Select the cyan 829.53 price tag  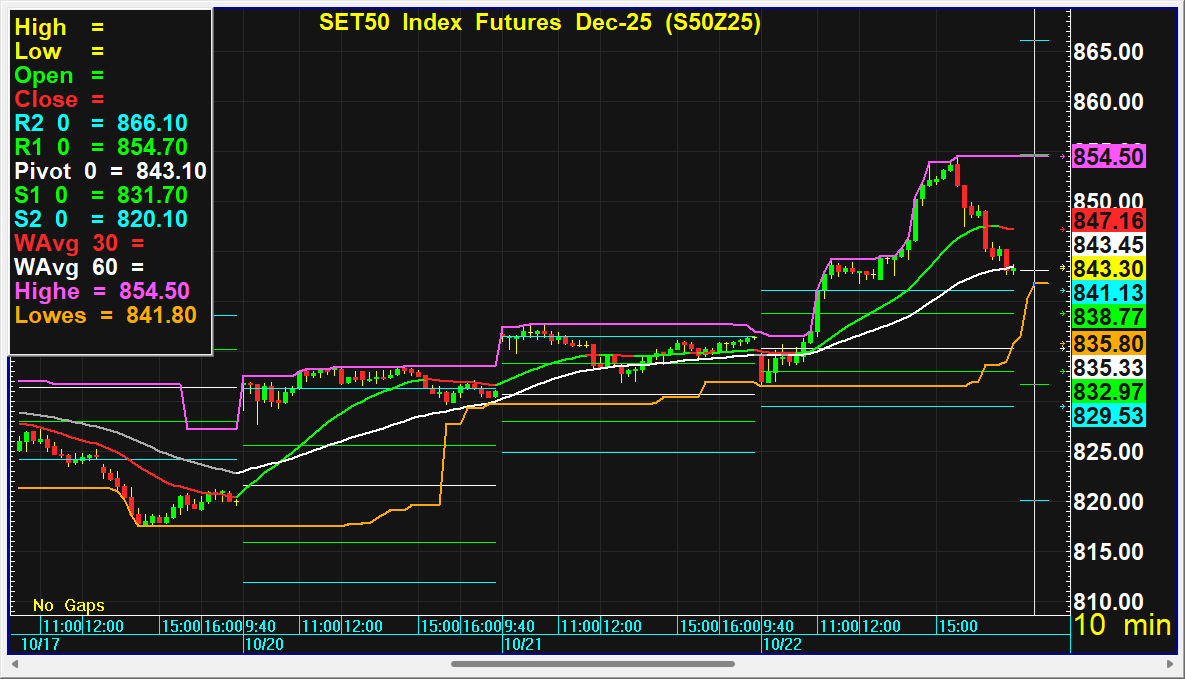pos(1108,415)
